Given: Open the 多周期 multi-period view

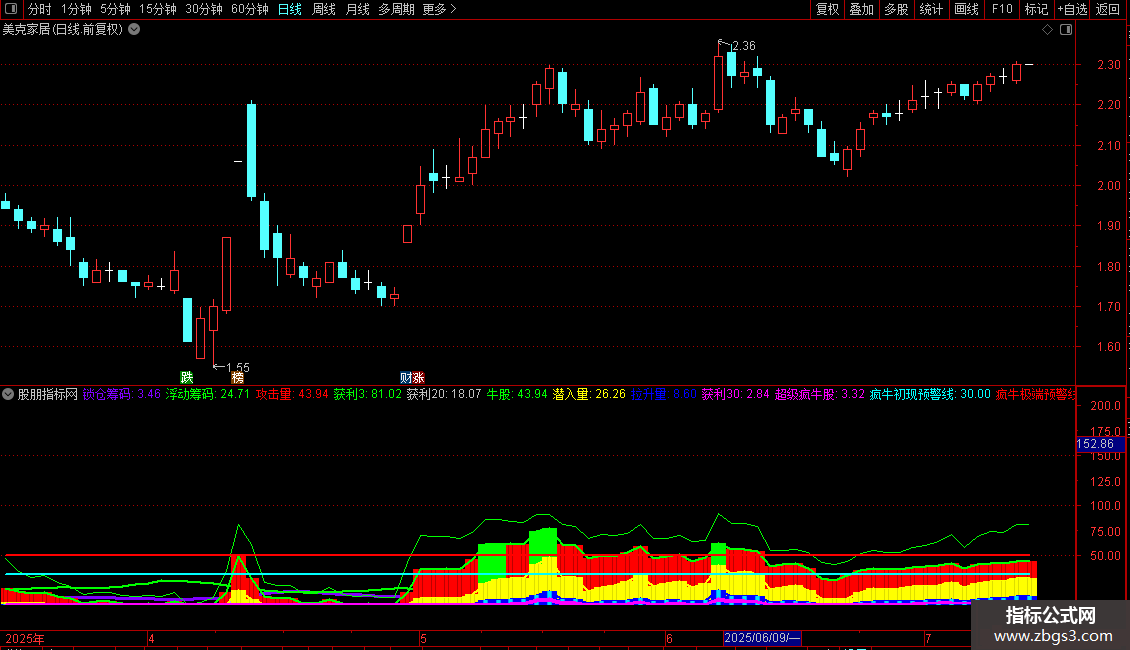Looking at the screenshot, I should pyautogui.click(x=396, y=9).
